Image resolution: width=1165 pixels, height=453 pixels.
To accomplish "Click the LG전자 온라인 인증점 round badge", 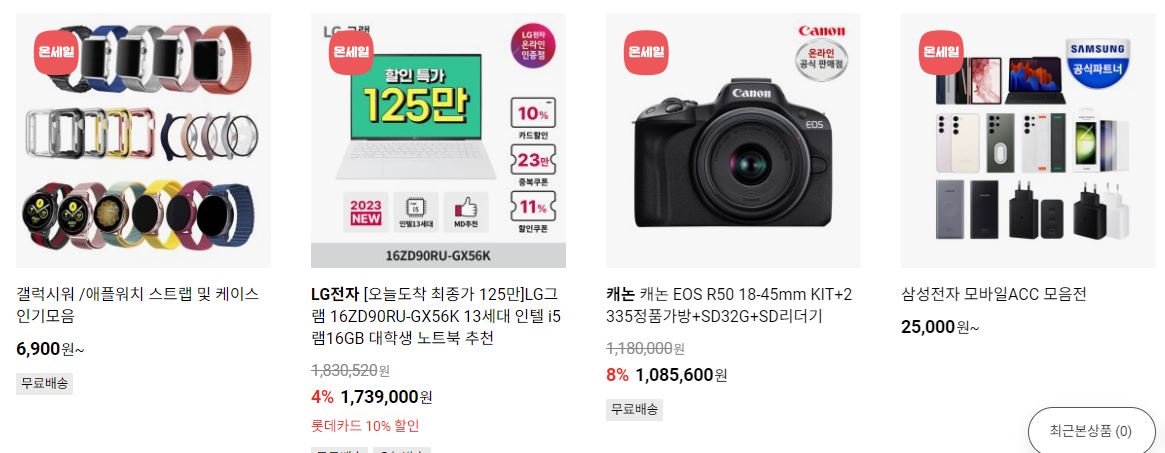I will coord(533,45).
